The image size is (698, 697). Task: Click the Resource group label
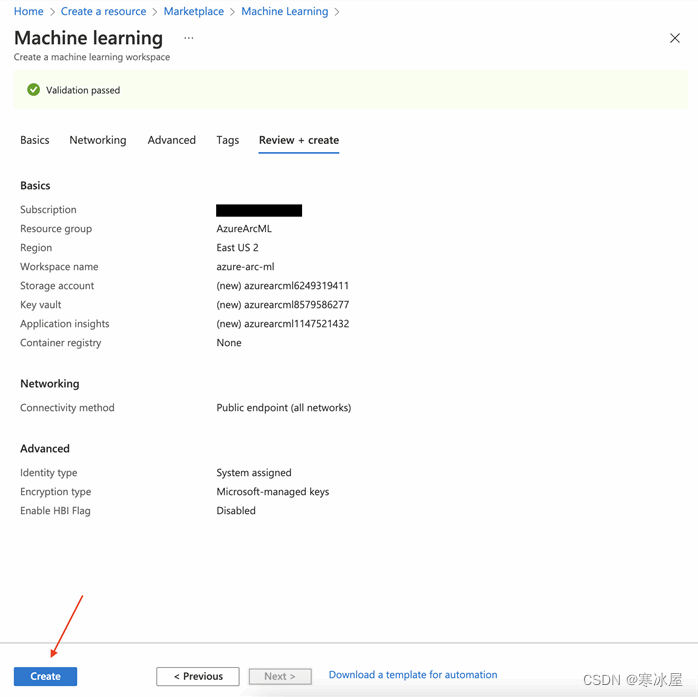(x=56, y=229)
